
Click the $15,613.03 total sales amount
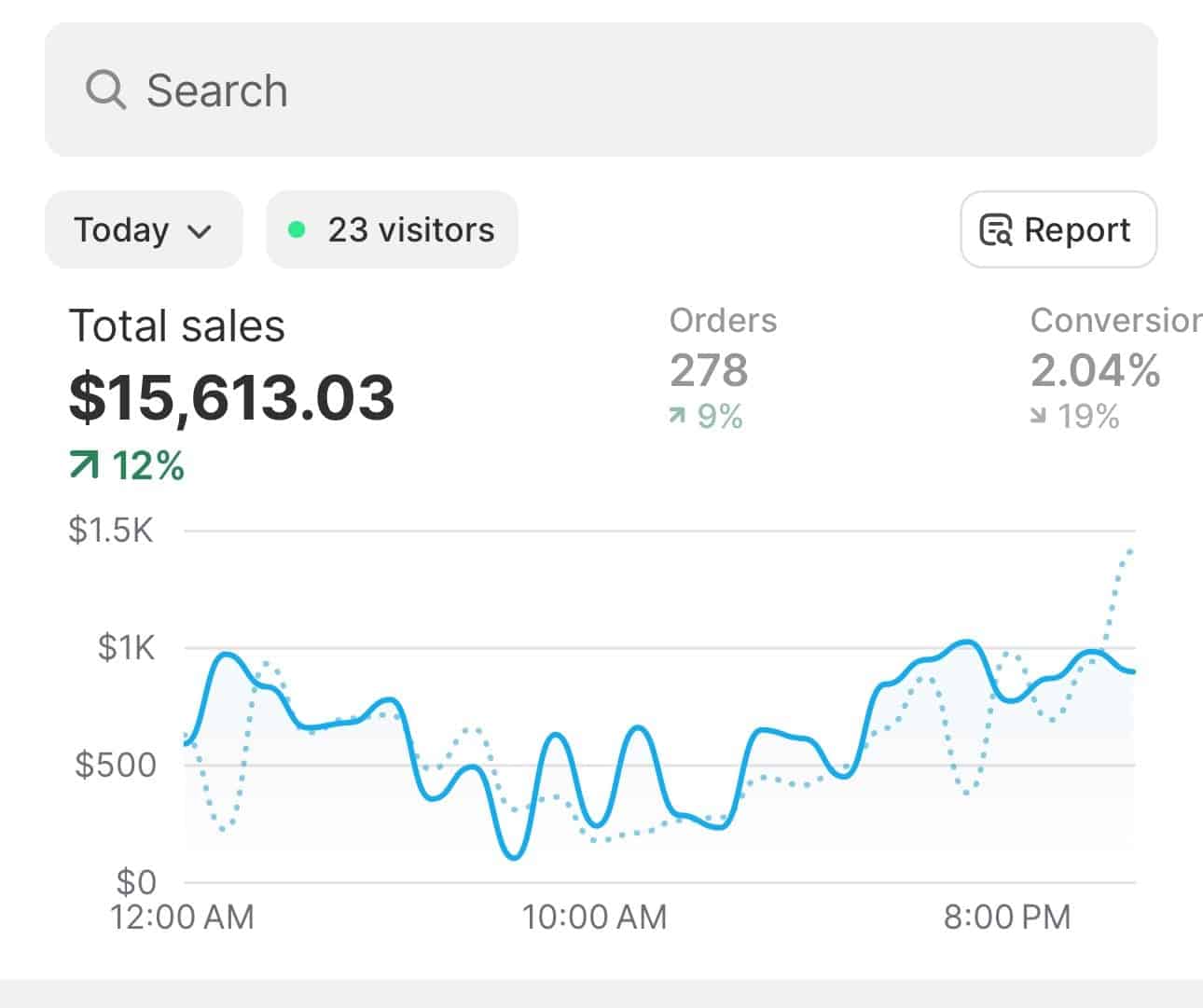pos(231,397)
